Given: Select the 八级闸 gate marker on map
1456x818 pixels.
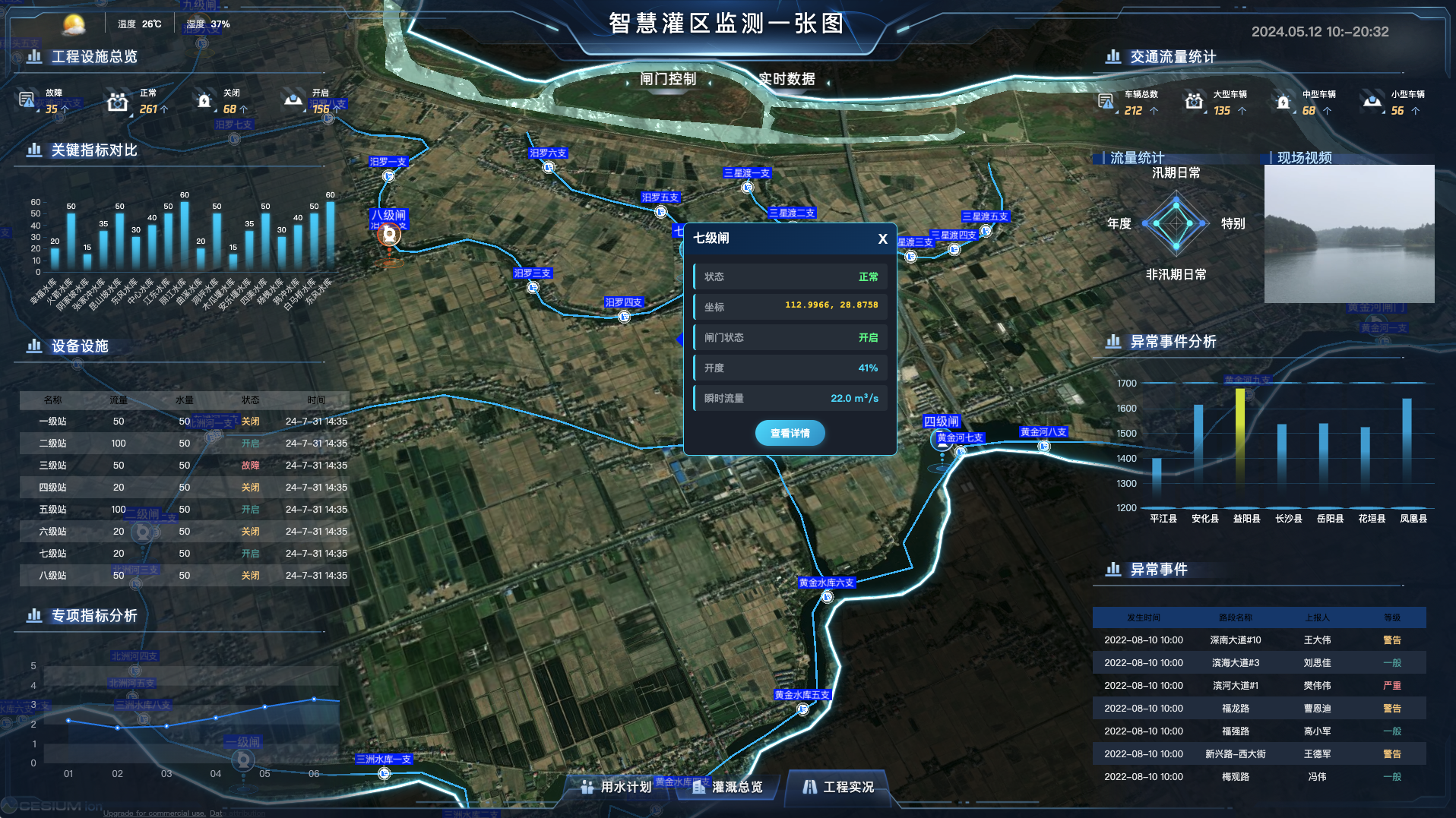Looking at the screenshot, I should point(389,235).
